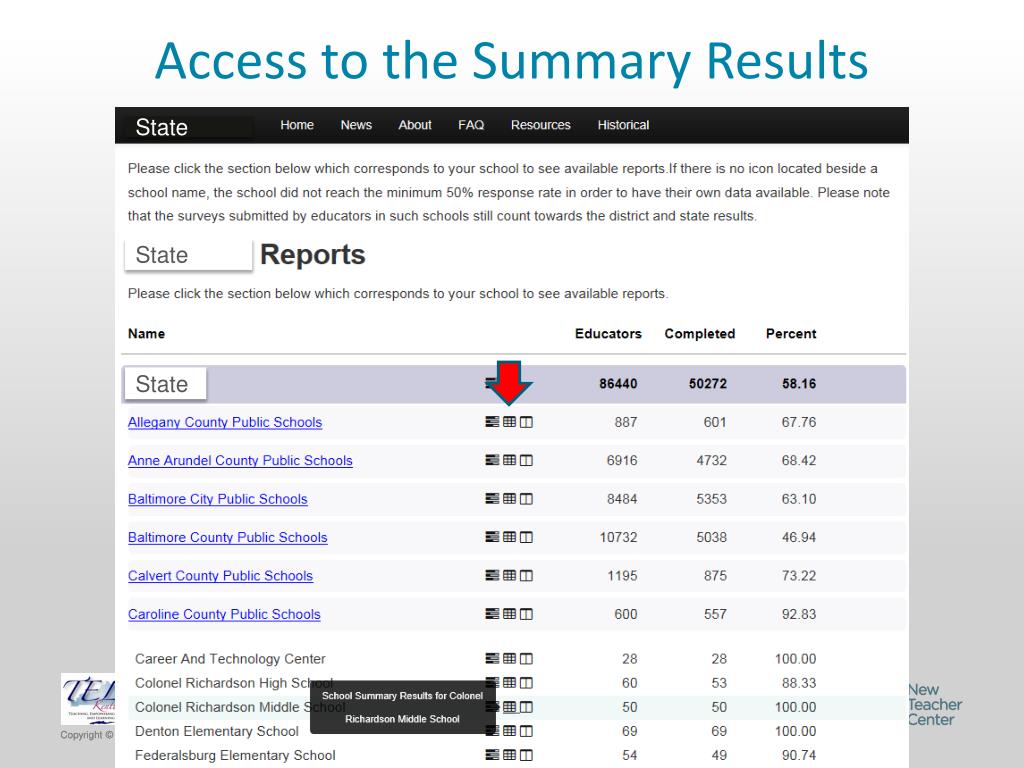Open the News navigation item
Screen dimensions: 1024x768
pos(356,125)
